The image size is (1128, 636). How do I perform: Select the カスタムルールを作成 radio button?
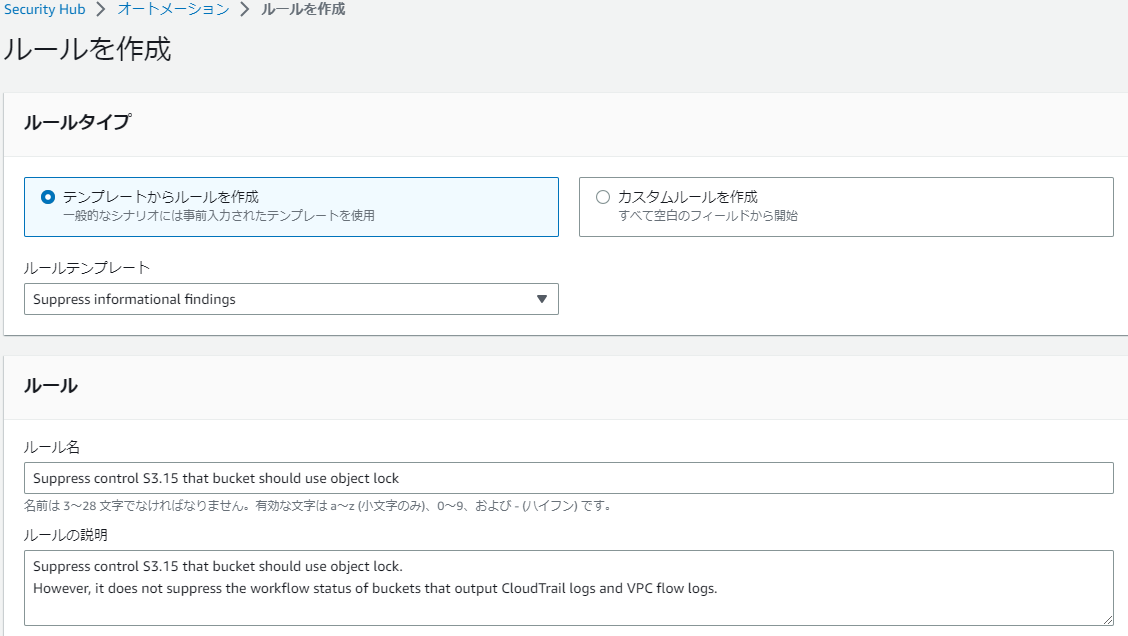602,197
